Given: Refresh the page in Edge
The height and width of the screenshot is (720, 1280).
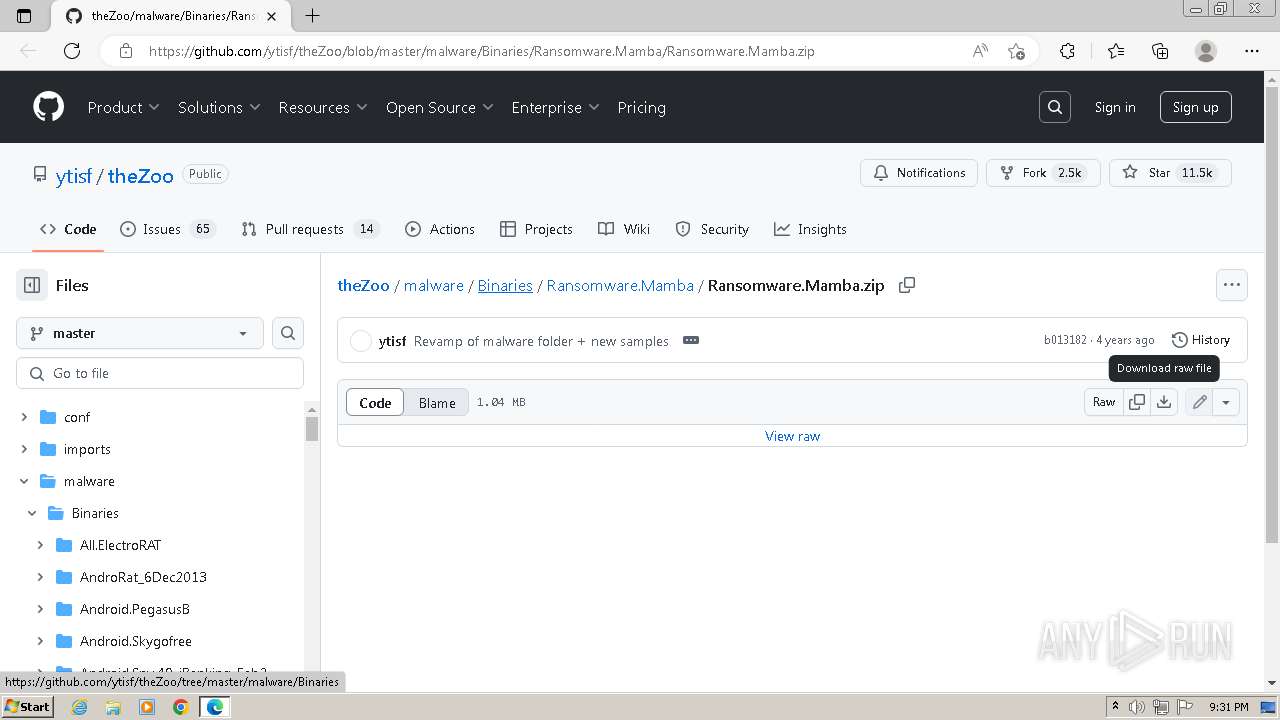Looking at the screenshot, I should point(72,51).
